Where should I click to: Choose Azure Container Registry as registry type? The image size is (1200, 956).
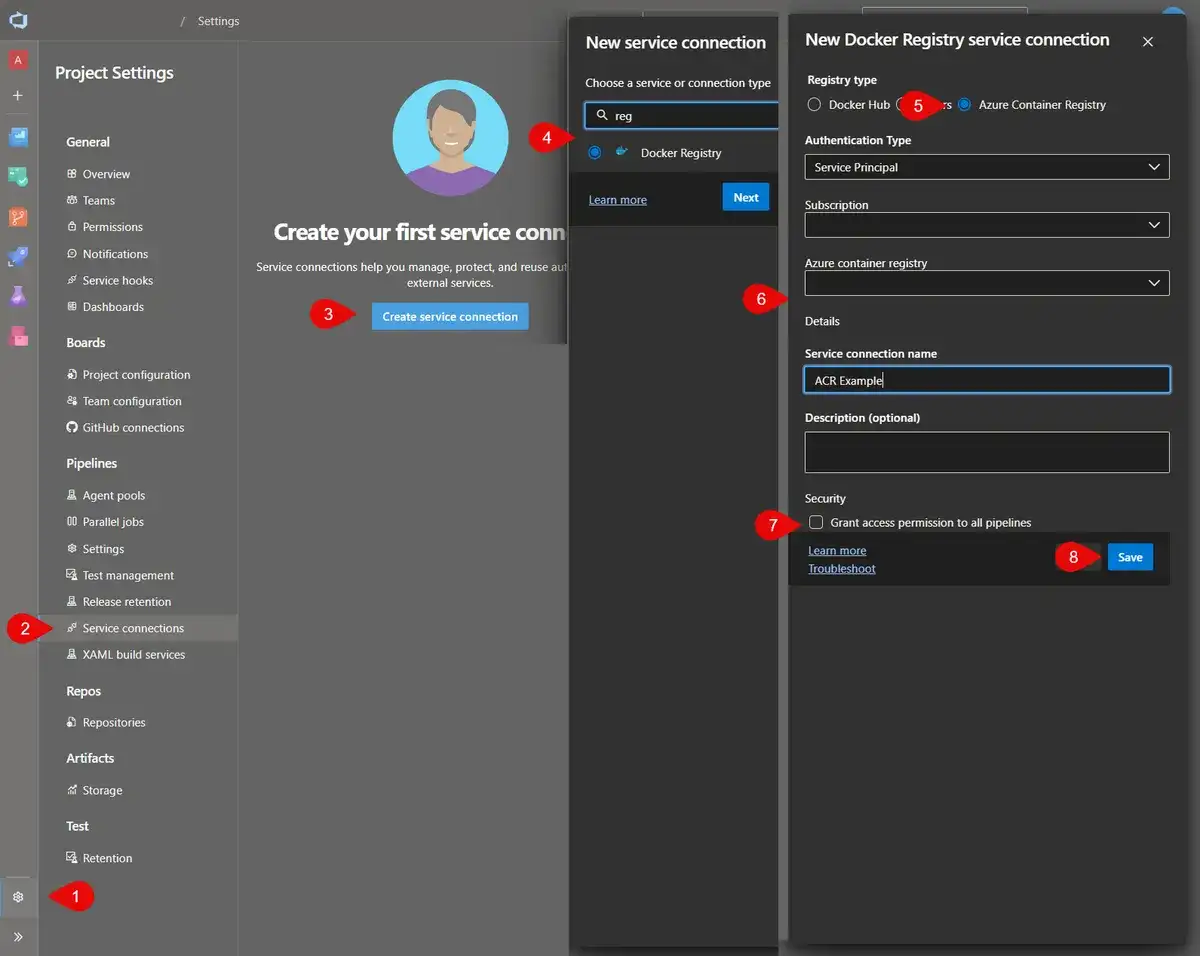pos(963,104)
